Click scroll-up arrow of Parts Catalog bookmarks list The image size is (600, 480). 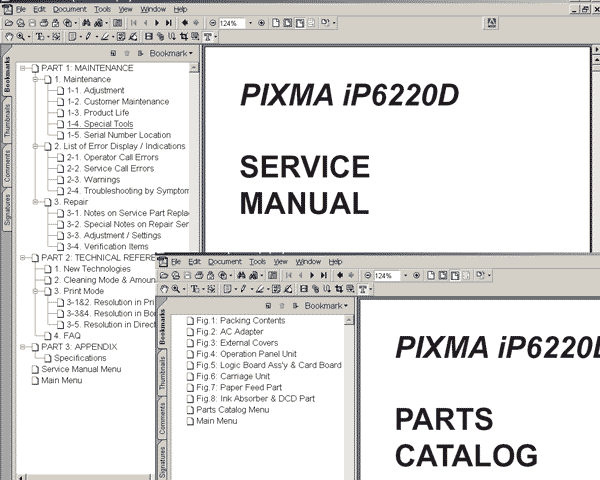(349, 320)
